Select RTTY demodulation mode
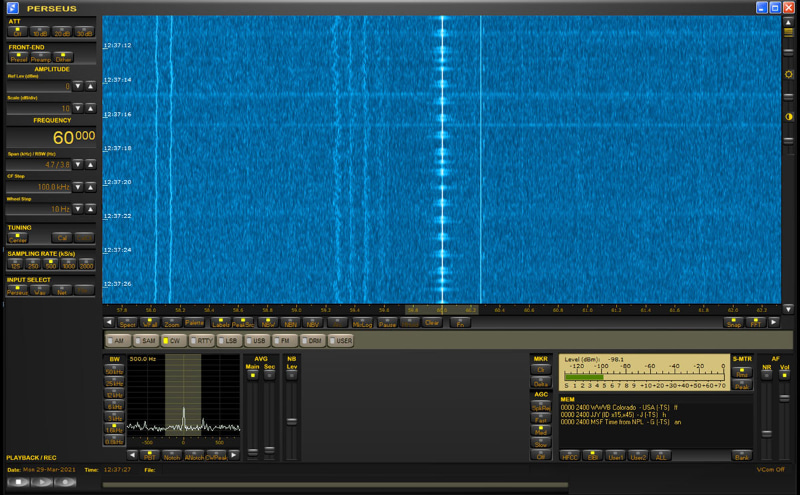This screenshot has height=495, width=800. click(x=202, y=340)
